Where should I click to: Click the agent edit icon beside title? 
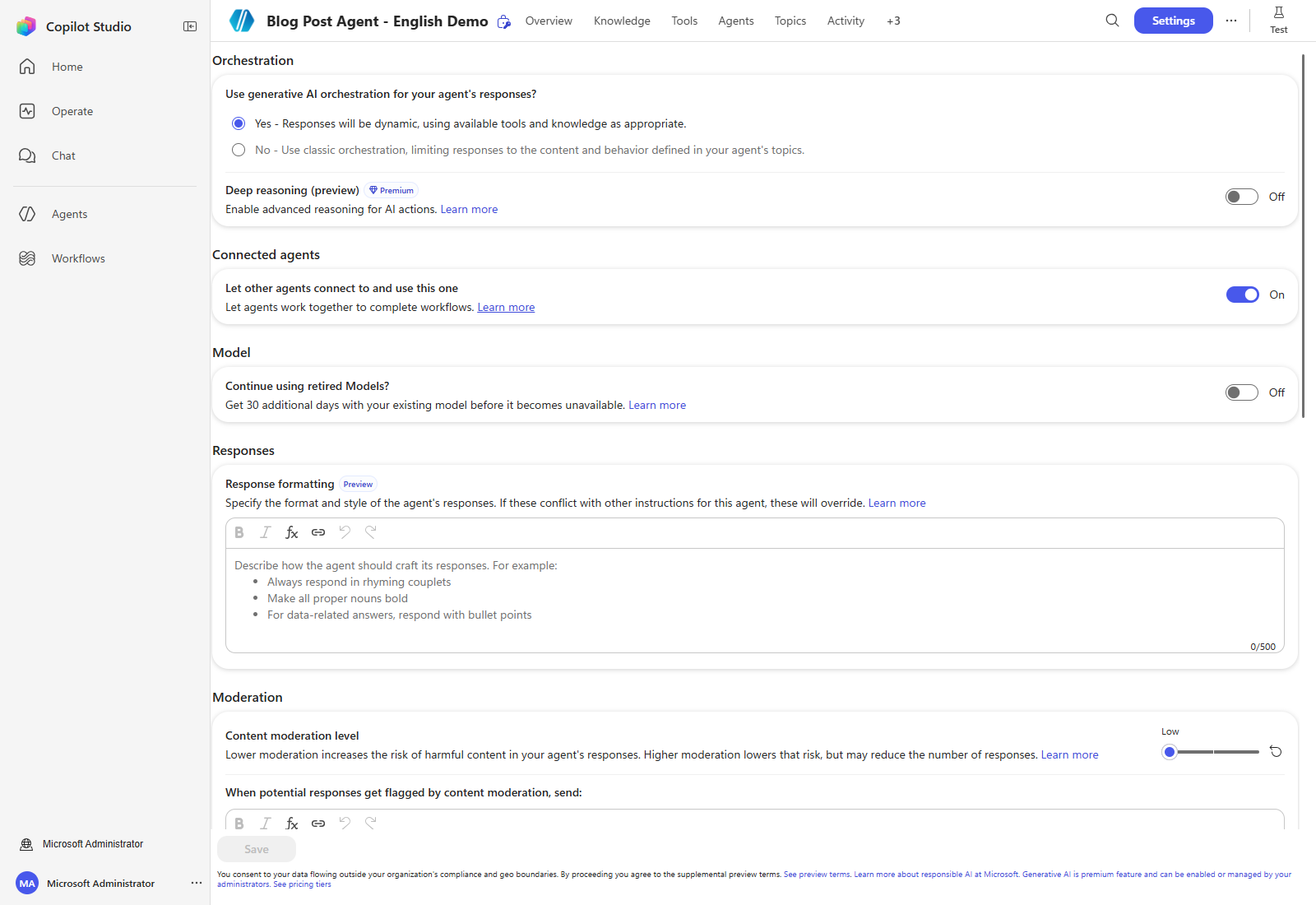504,22
